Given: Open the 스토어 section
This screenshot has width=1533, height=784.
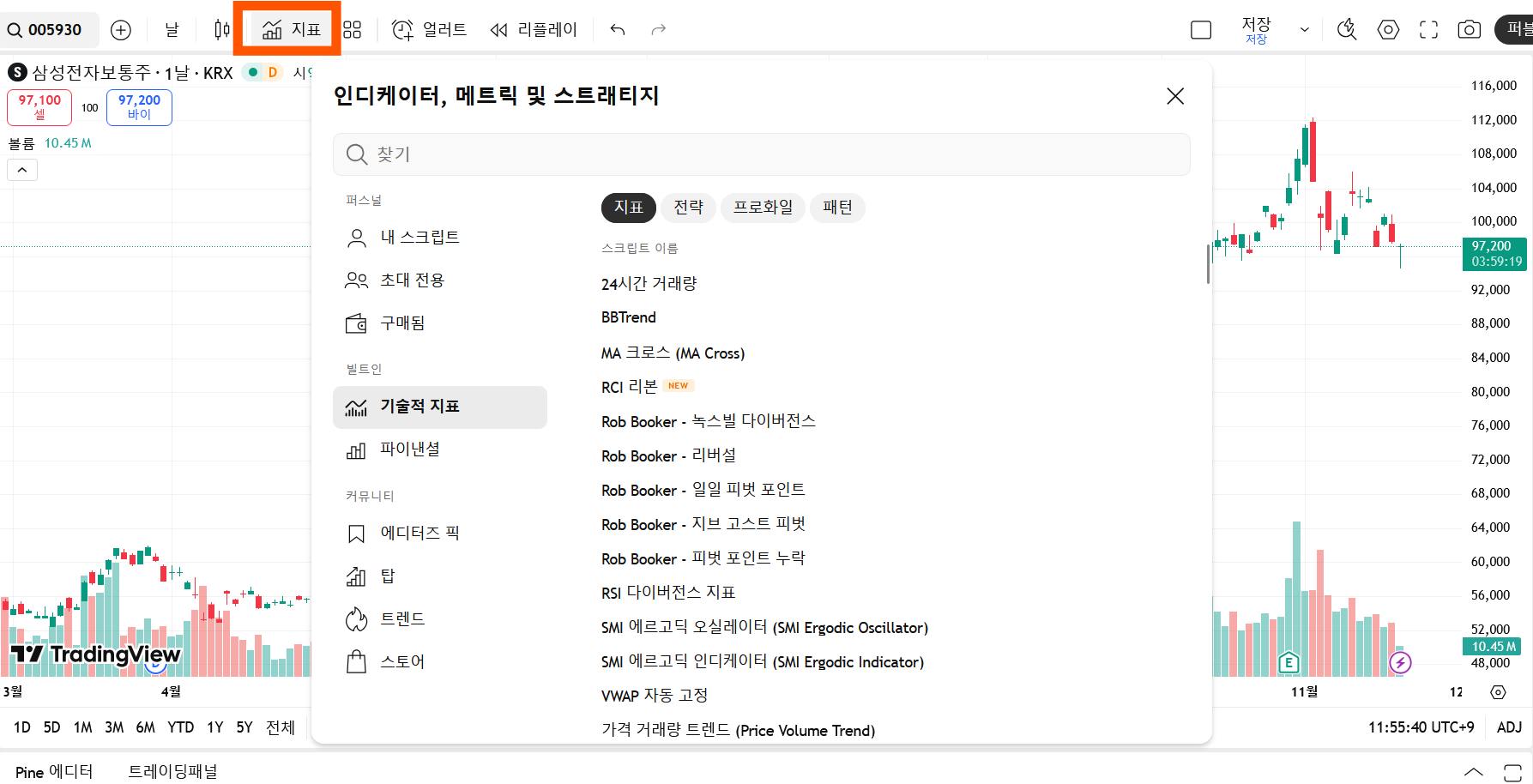Looking at the screenshot, I should pyautogui.click(x=440, y=662).
